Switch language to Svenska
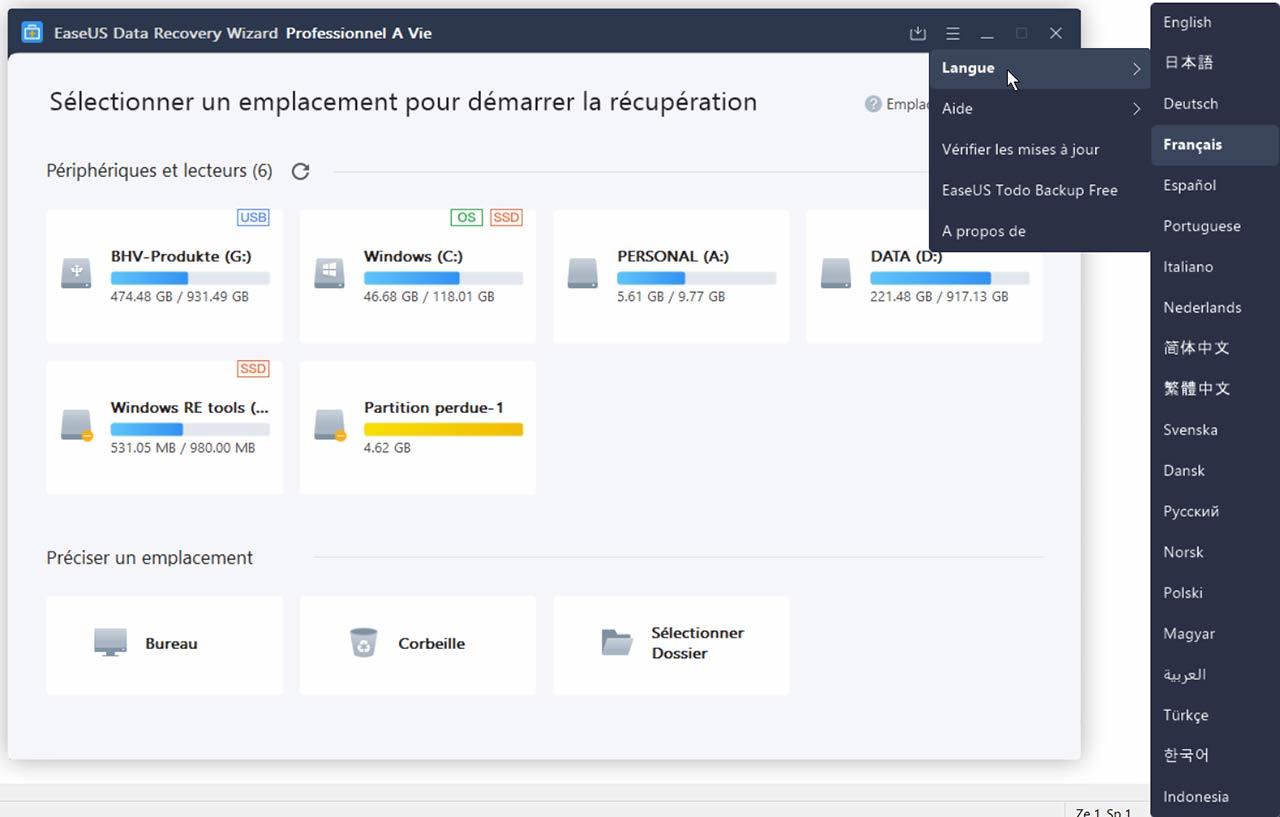 [1215, 430]
